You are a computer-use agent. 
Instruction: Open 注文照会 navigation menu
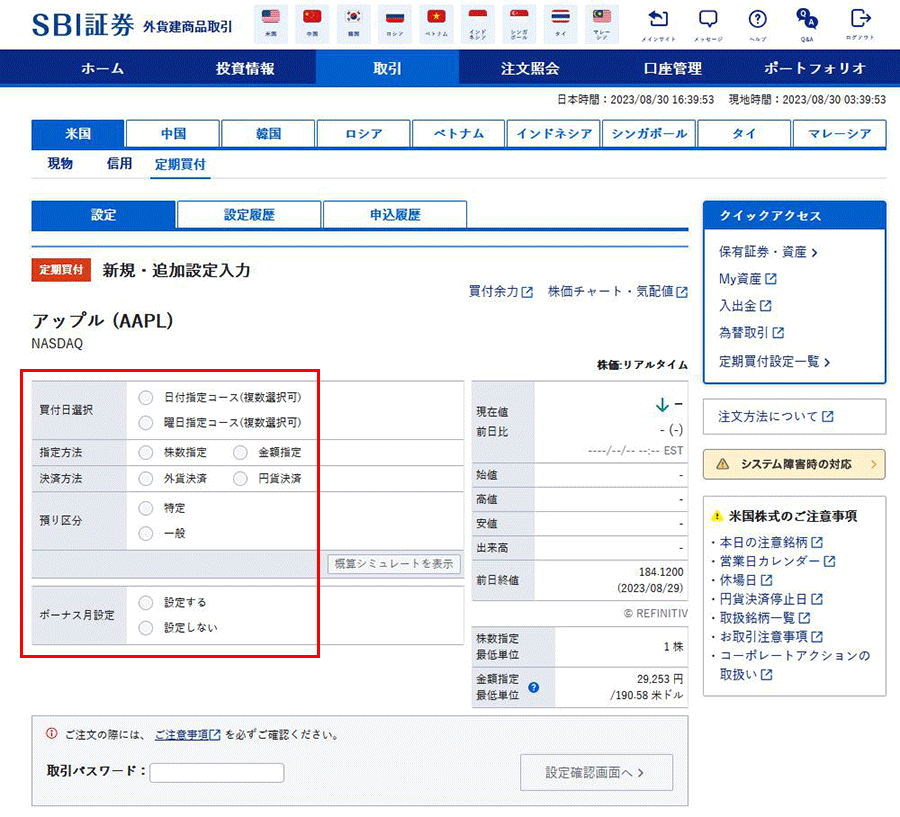click(x=530, y=68)
